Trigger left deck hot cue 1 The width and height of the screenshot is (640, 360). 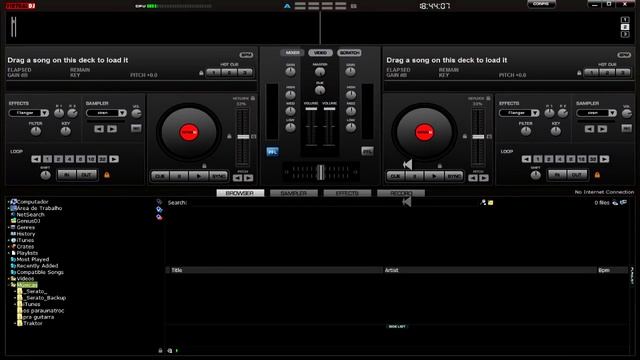click(x=213, y=73)
